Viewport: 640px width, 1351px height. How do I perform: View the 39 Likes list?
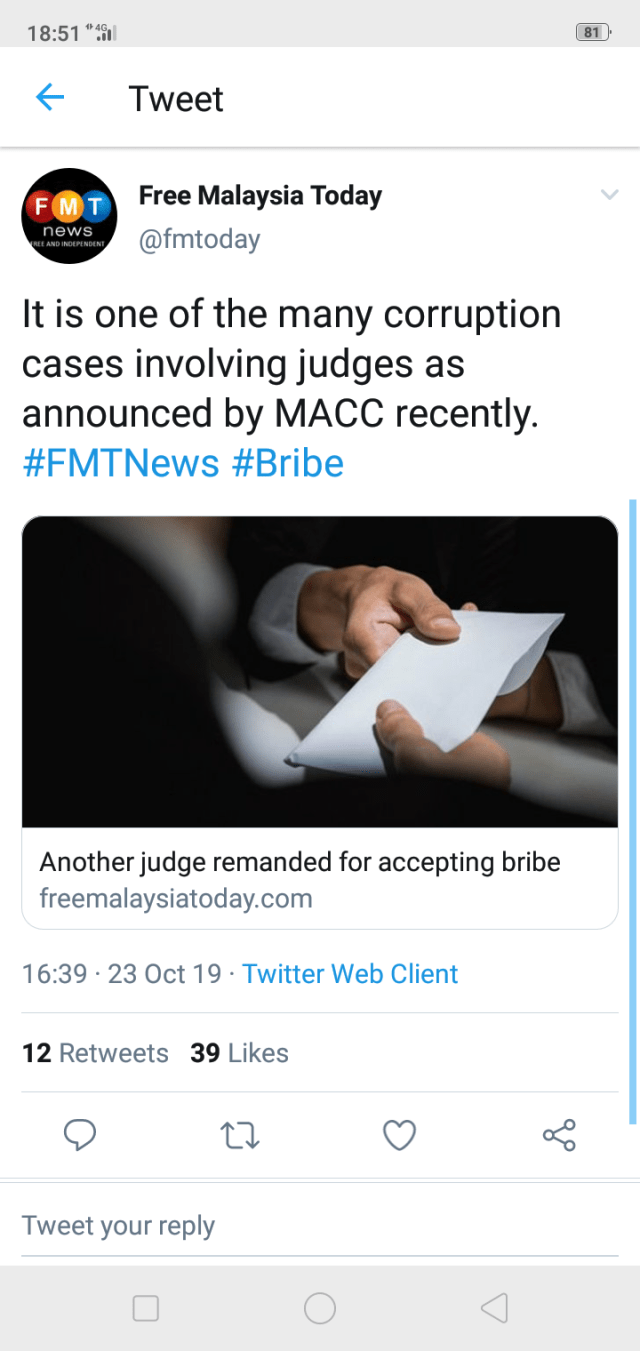coord(239,1053)
